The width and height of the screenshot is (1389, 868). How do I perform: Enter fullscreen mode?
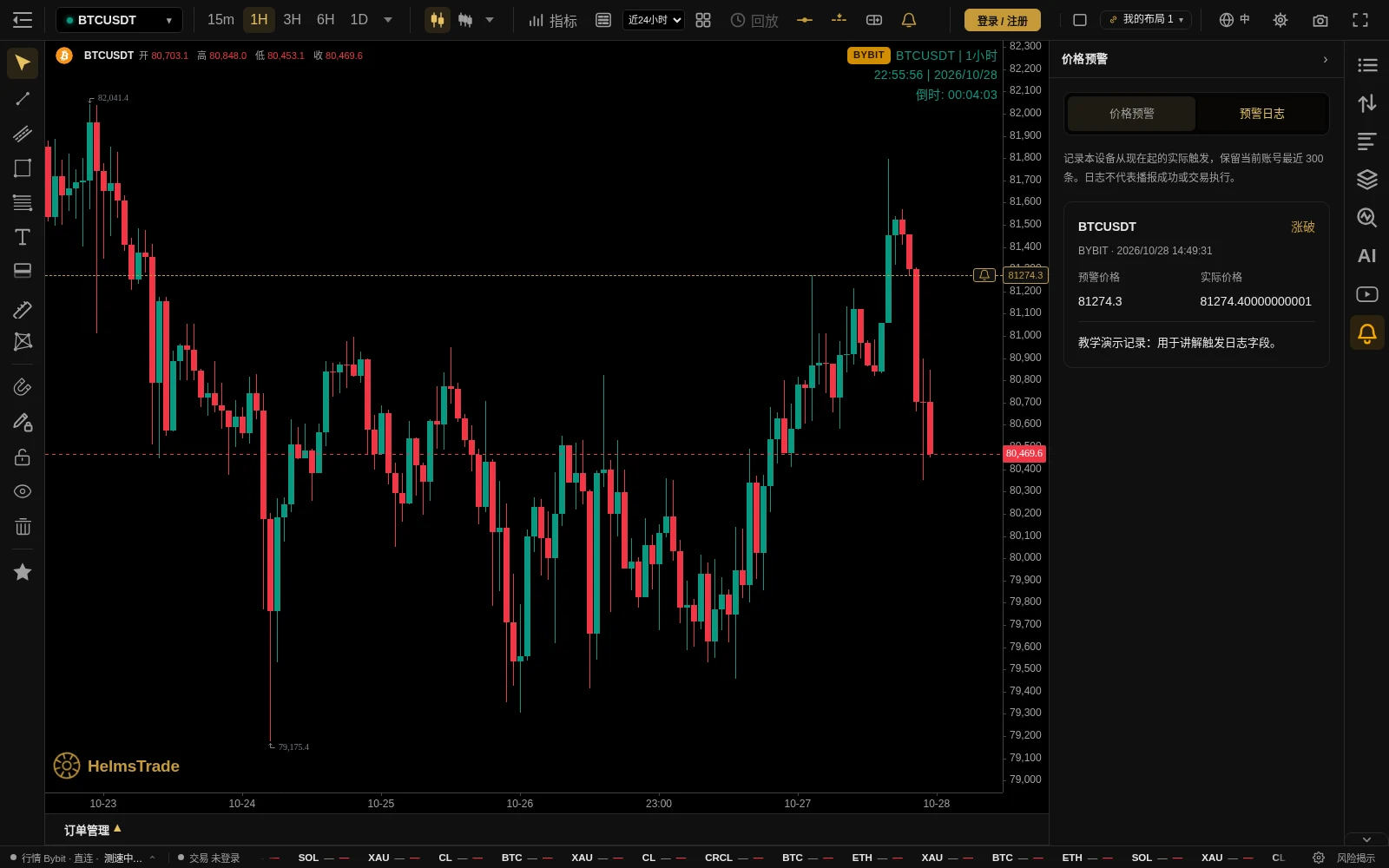tap(1360, 20)
